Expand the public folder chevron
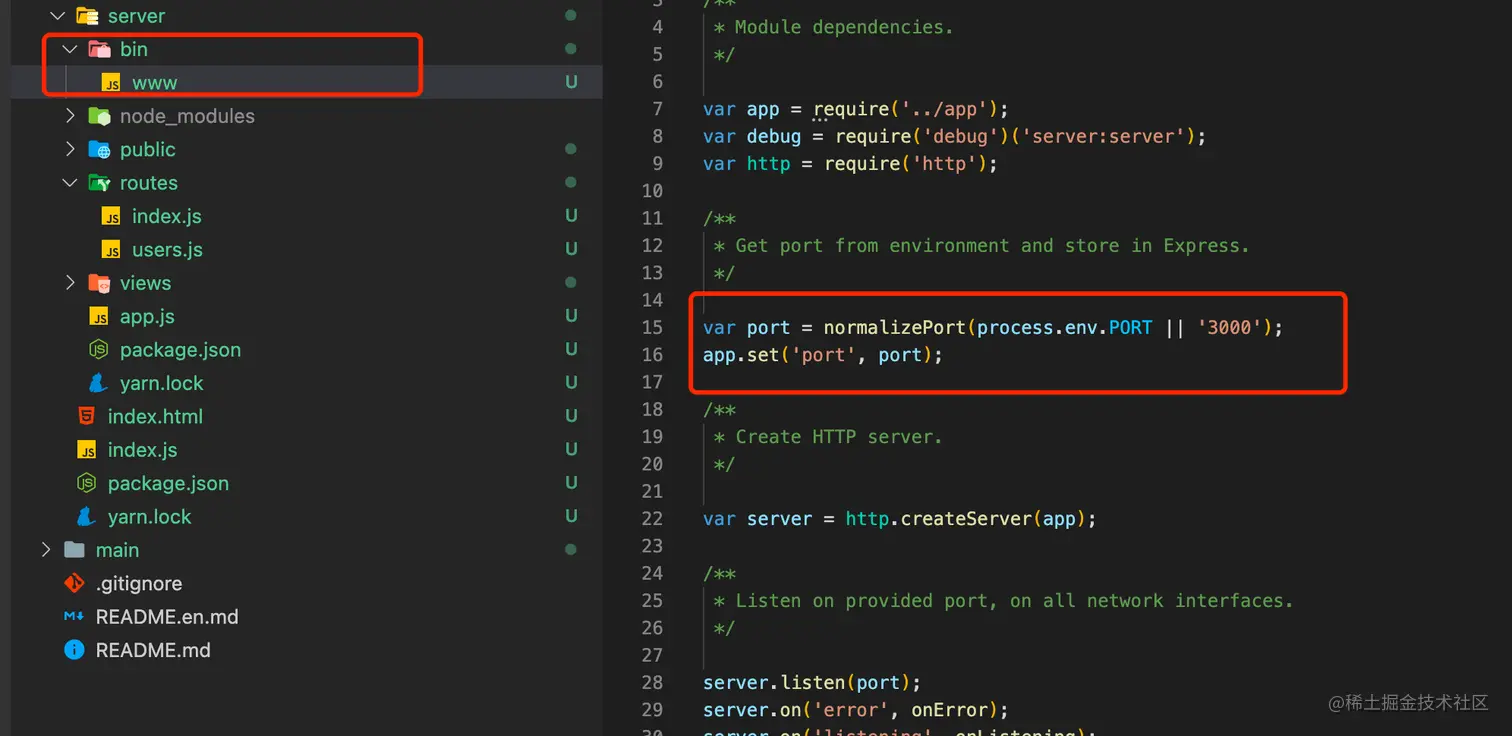 pos(69,149)
